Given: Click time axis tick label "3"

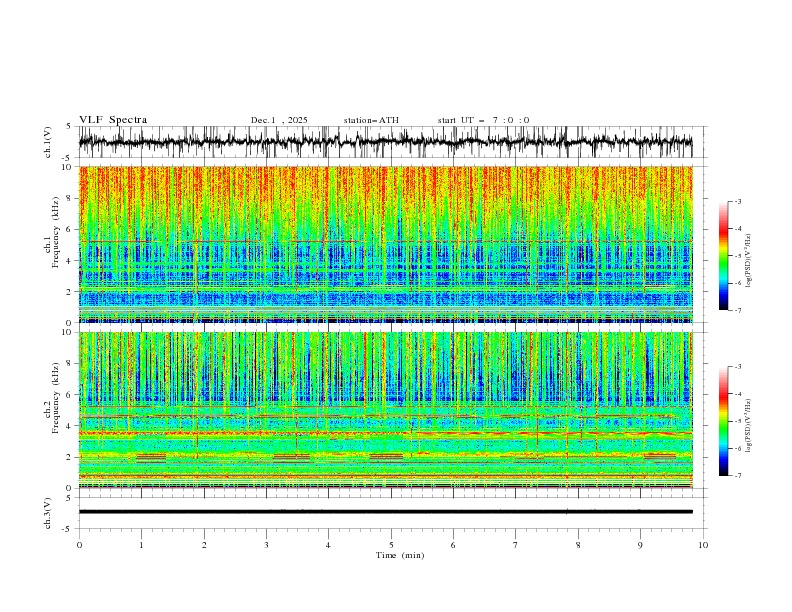Looking at the screenshot, I should point(266,545).
